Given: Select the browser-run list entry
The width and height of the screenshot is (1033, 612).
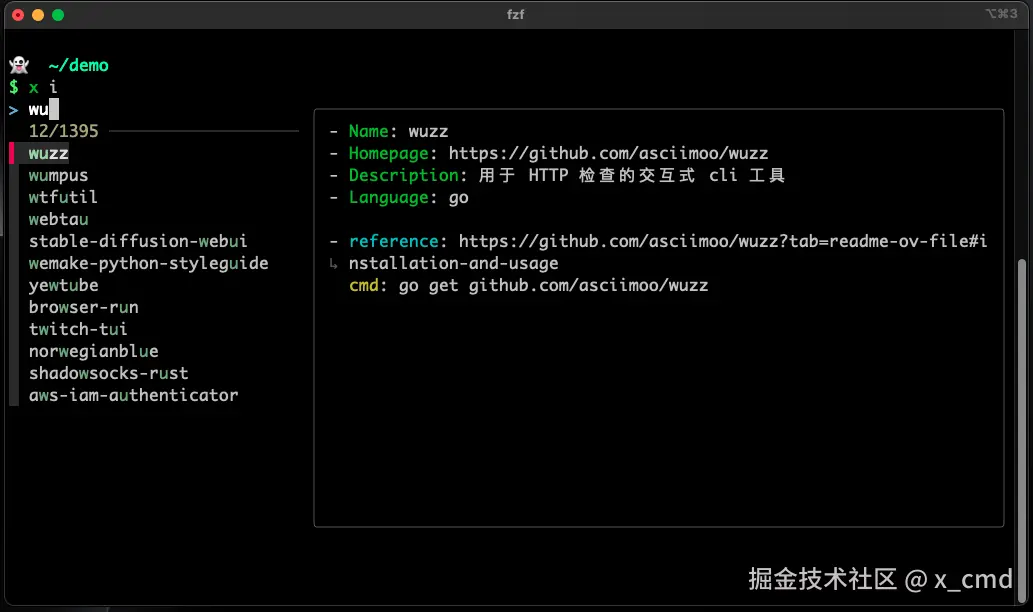Looking at the screenshot, I should 83,307.
